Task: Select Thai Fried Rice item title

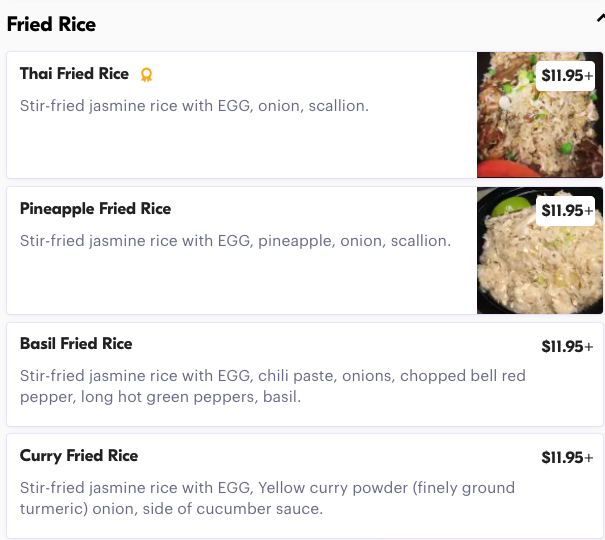Action: pyautogui.click(x=75, y=74)
